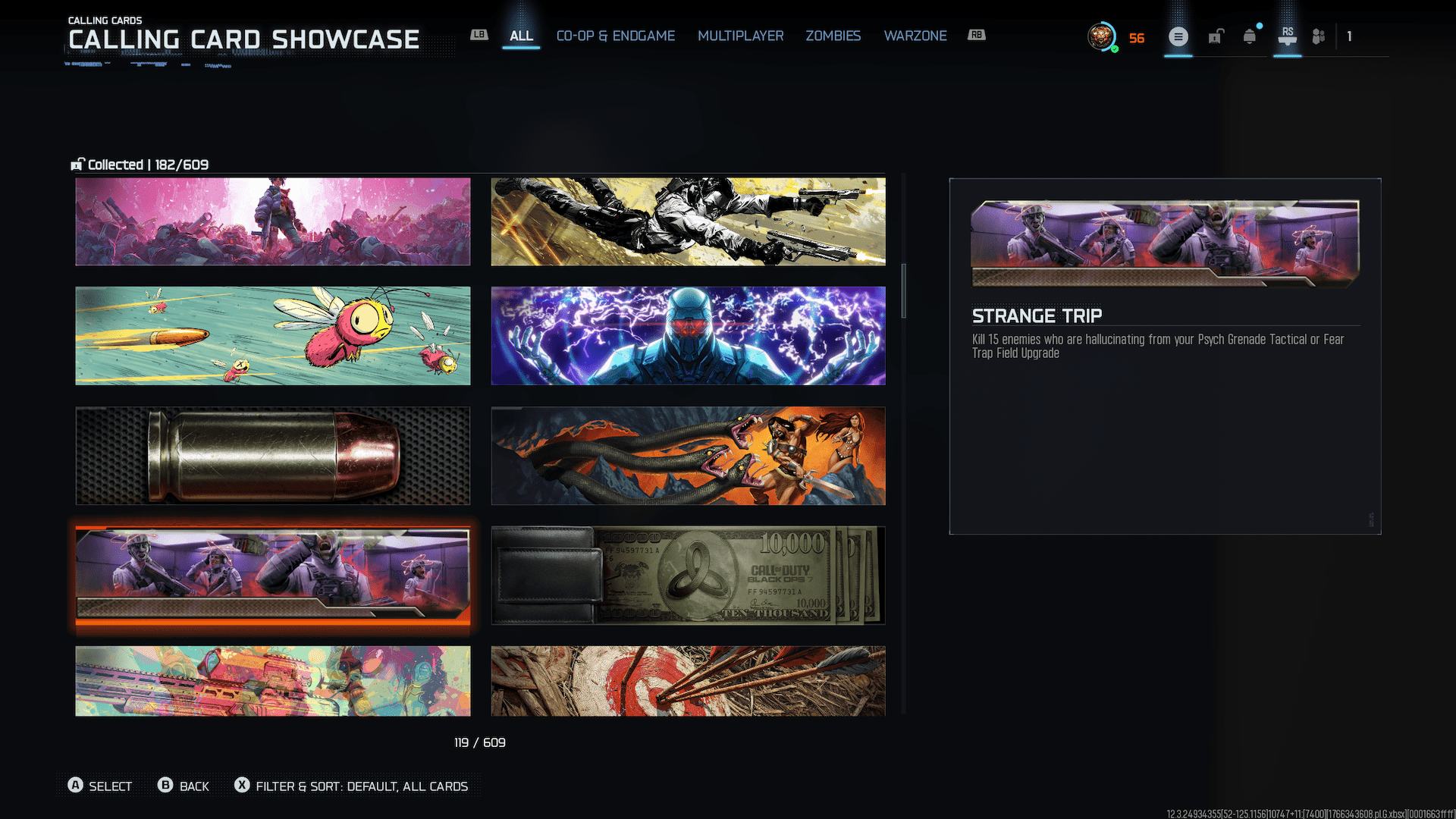Open the Co-Op & Endgame tab
The height and width of the screenshot is (819, 1456).
615,36
